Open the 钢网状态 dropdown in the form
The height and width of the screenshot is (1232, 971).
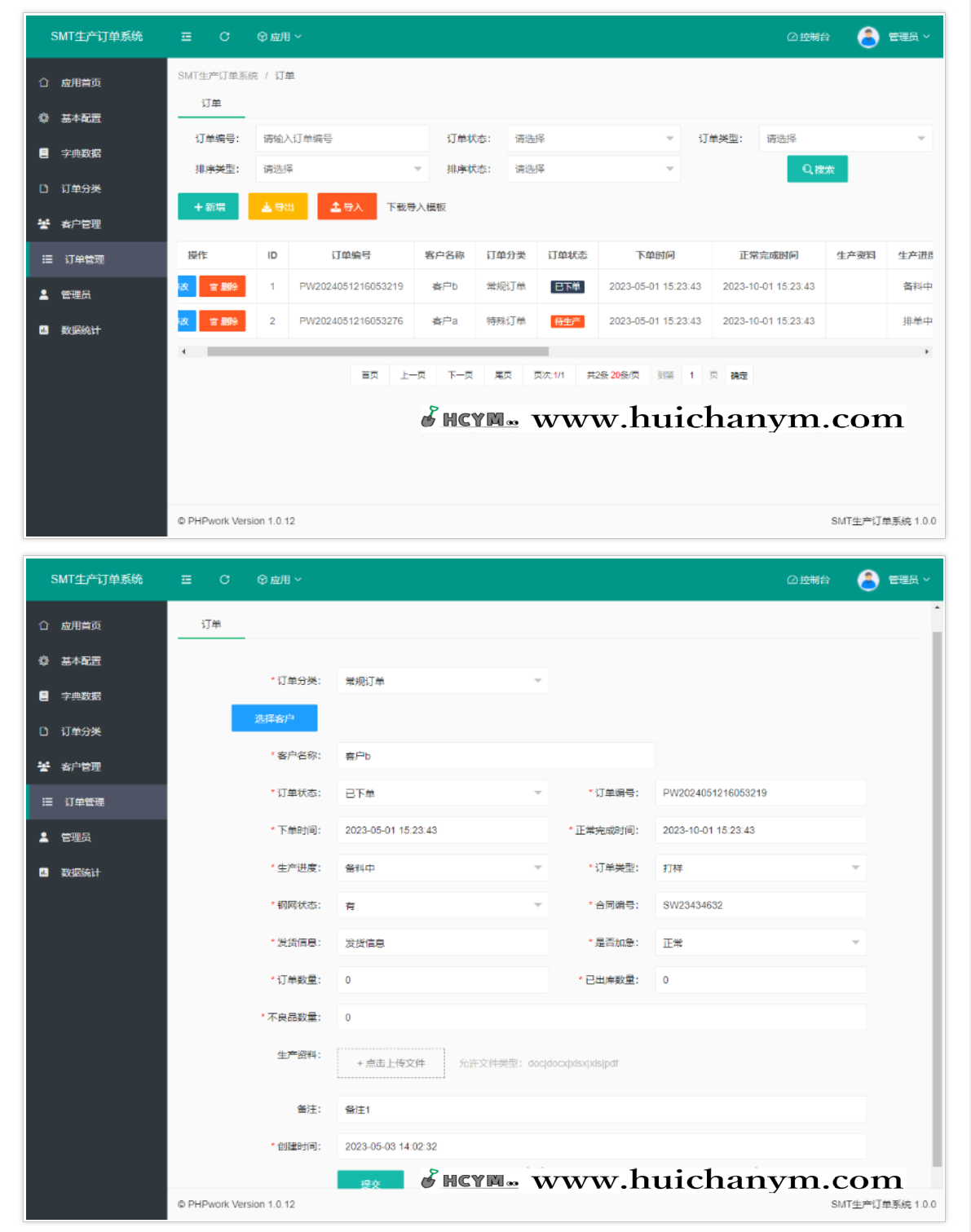[x=443, y=906]
